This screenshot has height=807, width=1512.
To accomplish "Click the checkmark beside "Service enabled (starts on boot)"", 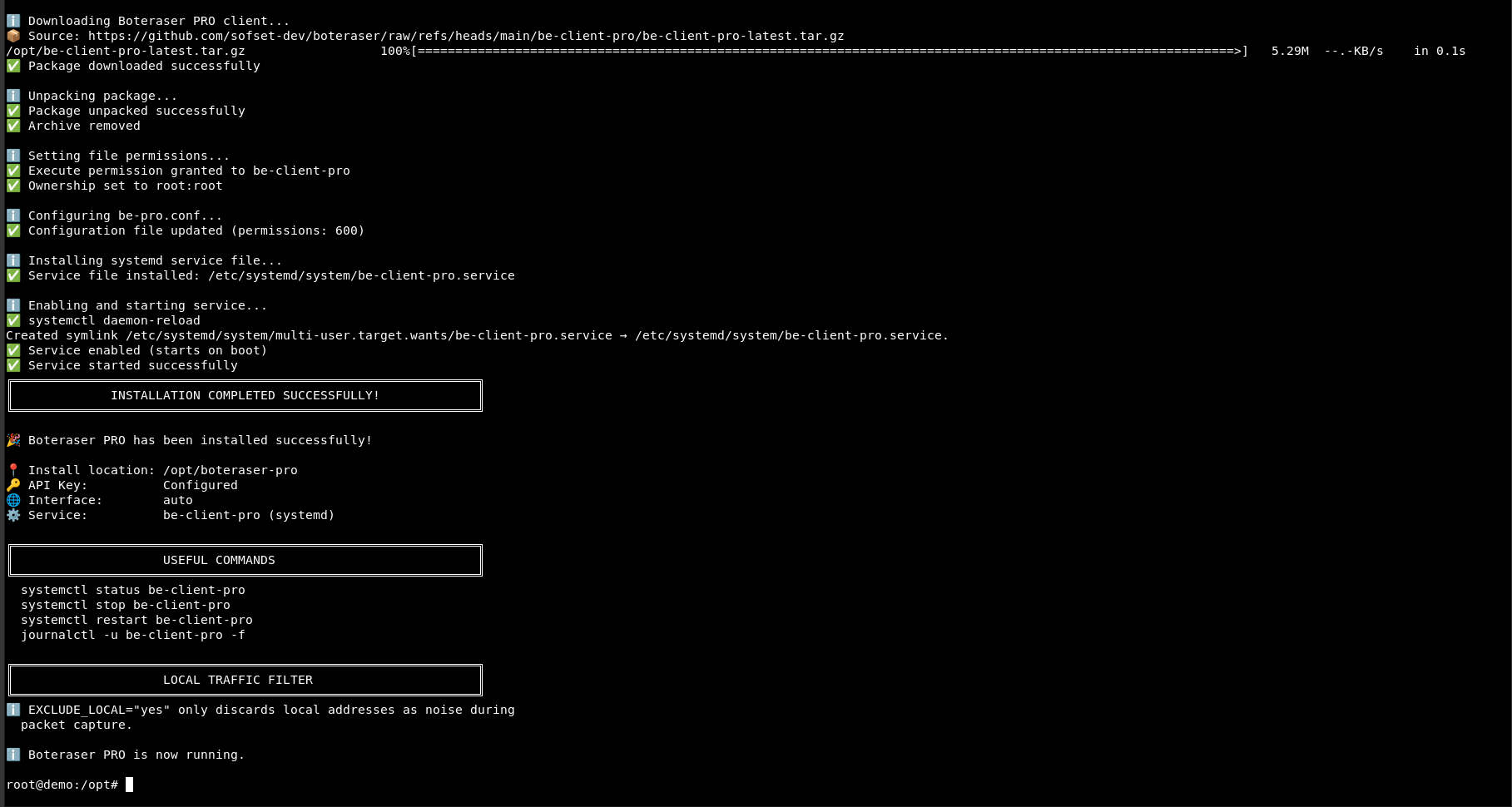I will click(x=13, y=350).
